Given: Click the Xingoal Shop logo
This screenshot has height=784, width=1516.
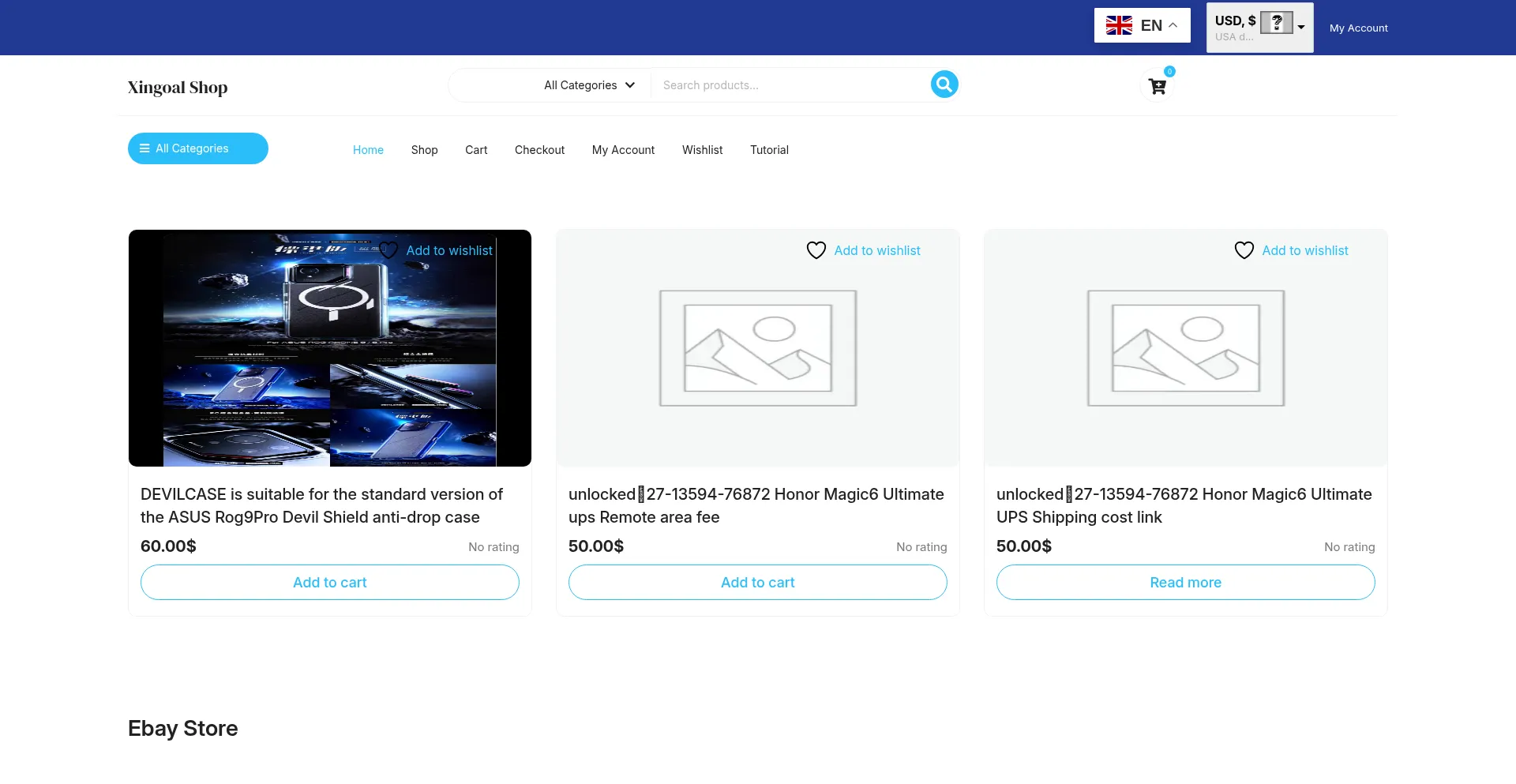Looking at the screenshot, I should point(178,88).
